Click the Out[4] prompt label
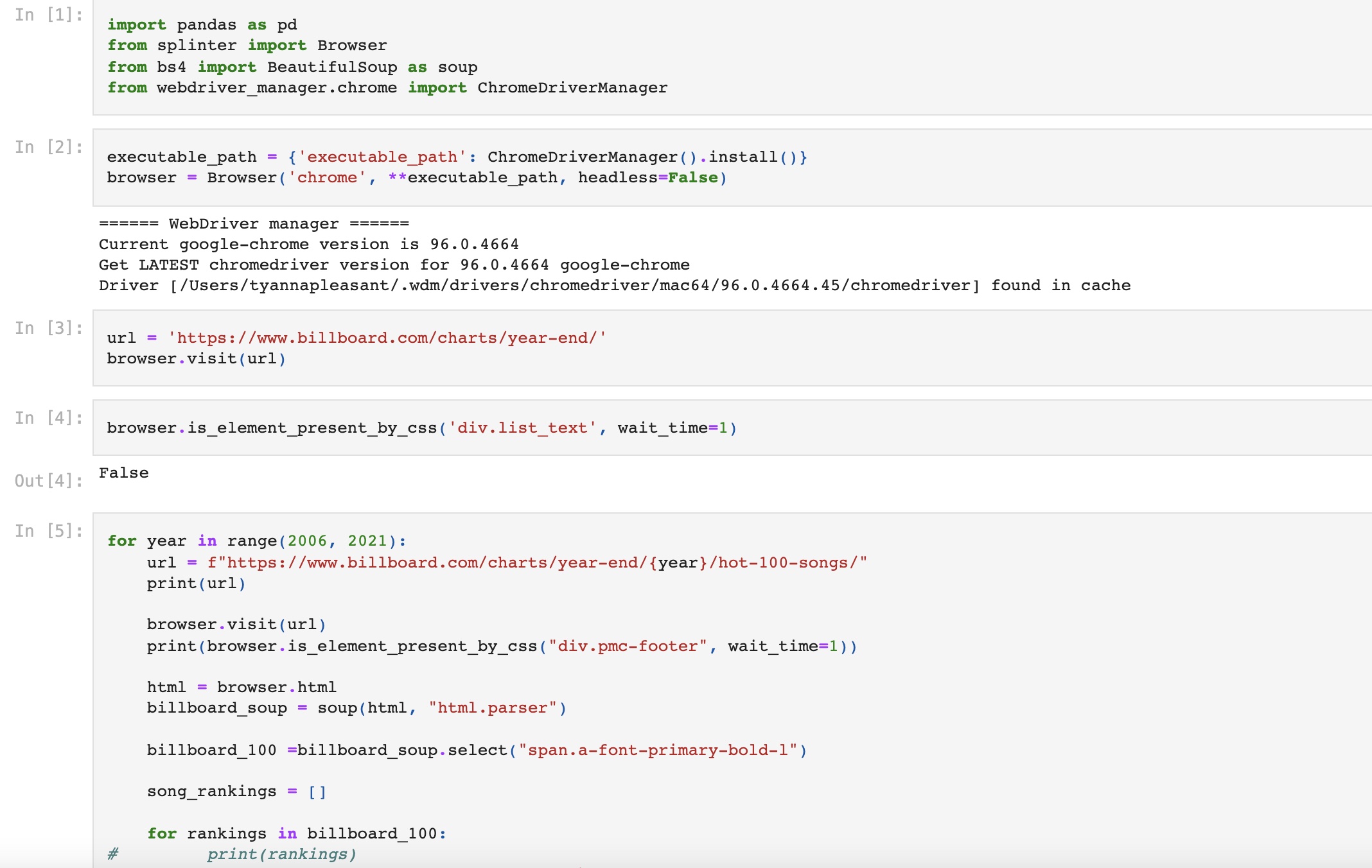The image size is (1372, 868). pos(49,481)
